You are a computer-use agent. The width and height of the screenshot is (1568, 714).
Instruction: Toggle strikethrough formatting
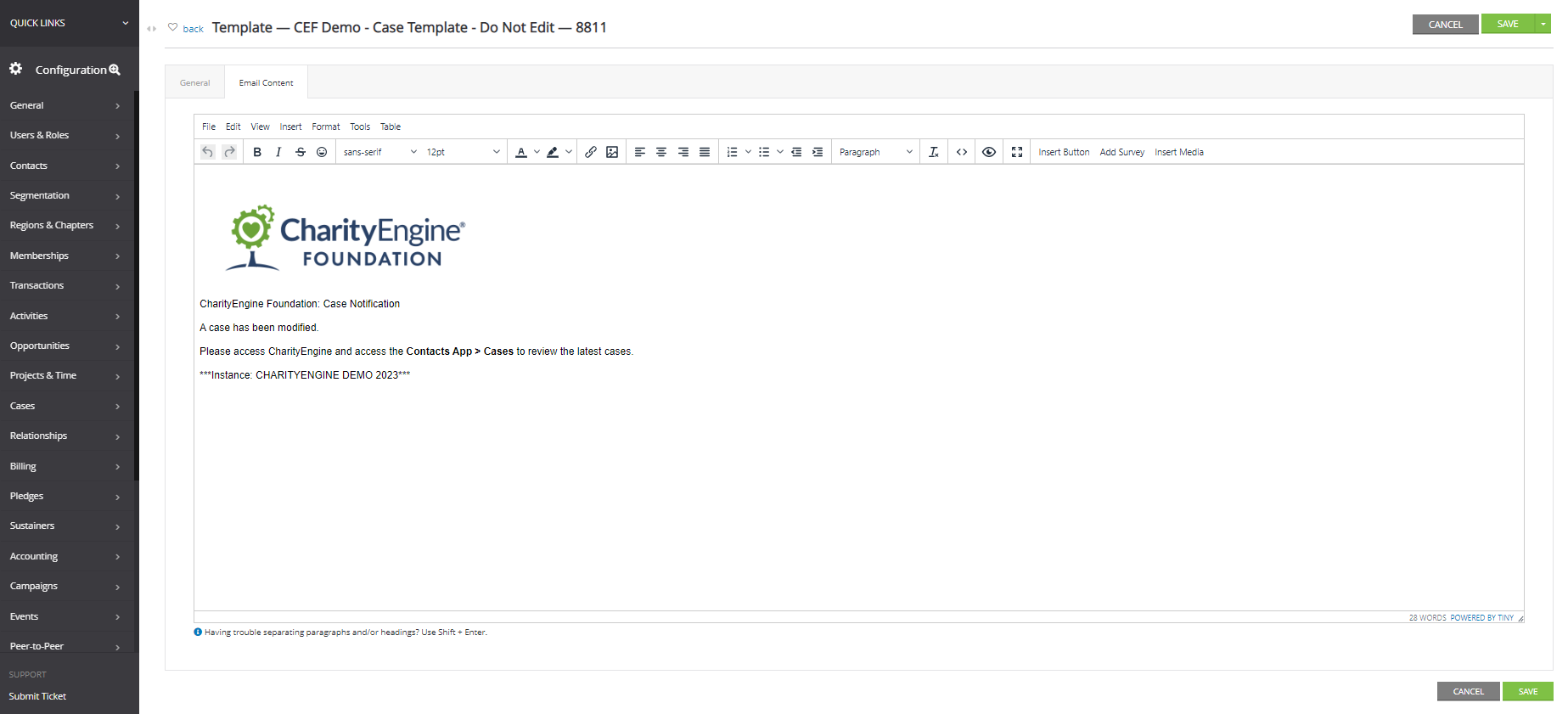coord(301,152)
